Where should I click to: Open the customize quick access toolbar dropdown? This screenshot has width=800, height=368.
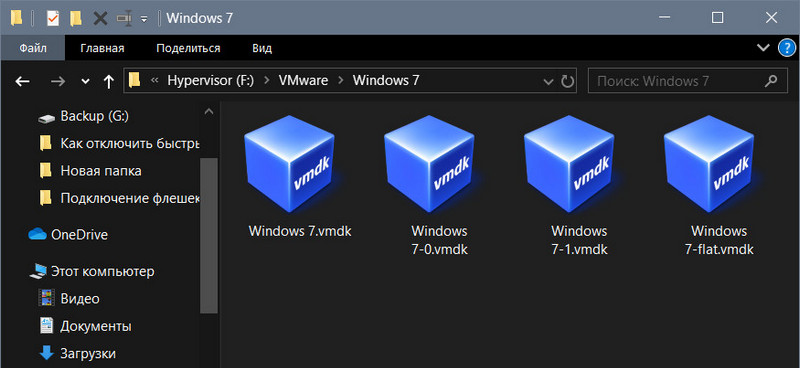tap(144, 19)
